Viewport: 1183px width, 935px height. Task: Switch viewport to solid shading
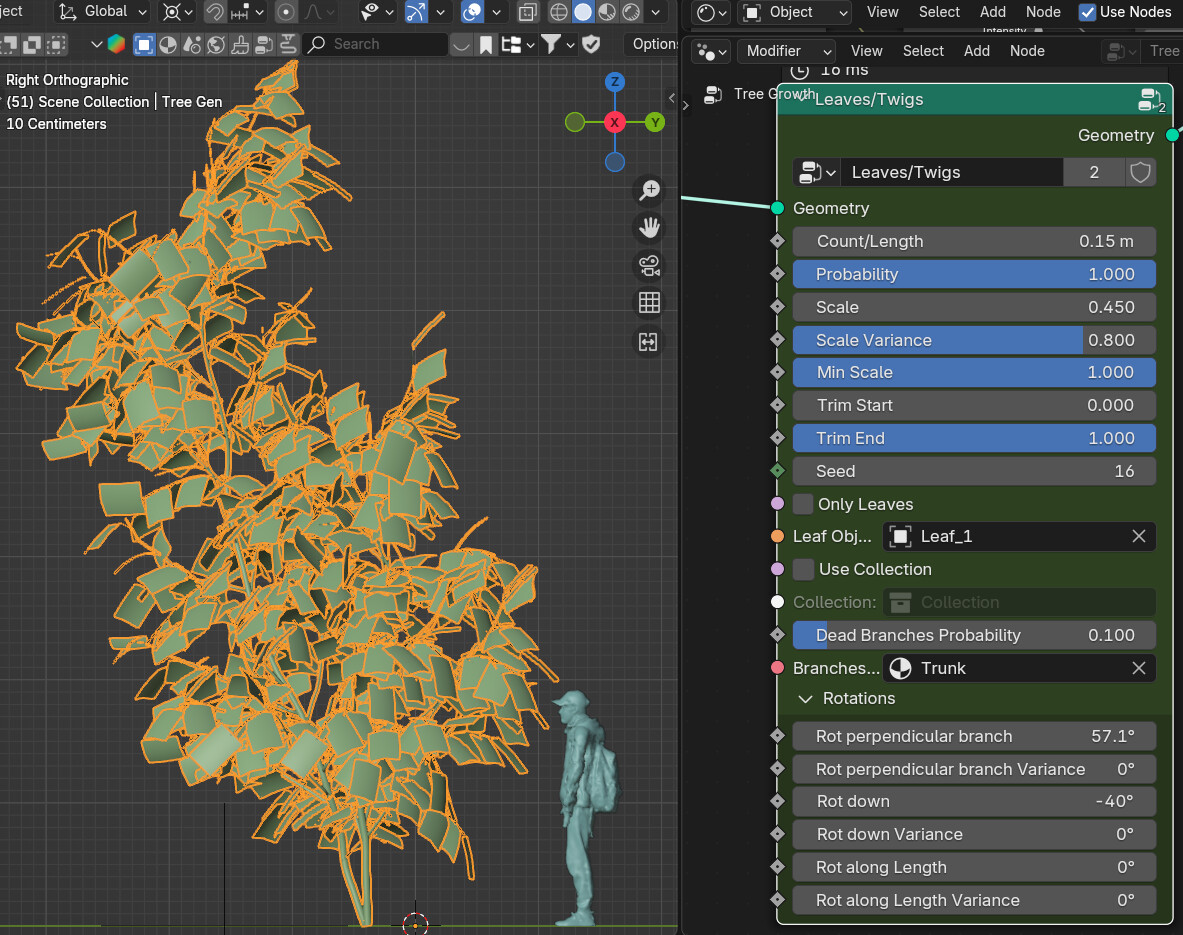583,11
